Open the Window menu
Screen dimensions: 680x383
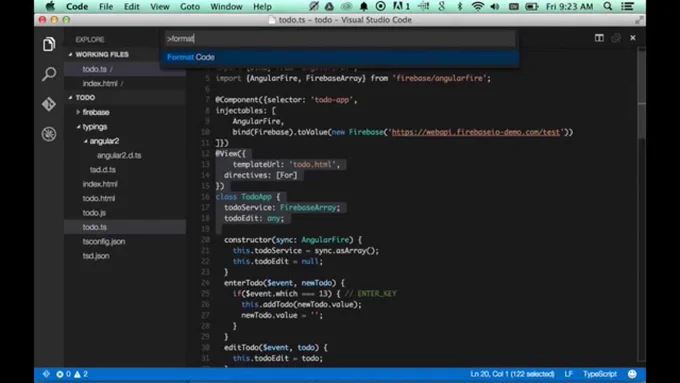(226, 7)
